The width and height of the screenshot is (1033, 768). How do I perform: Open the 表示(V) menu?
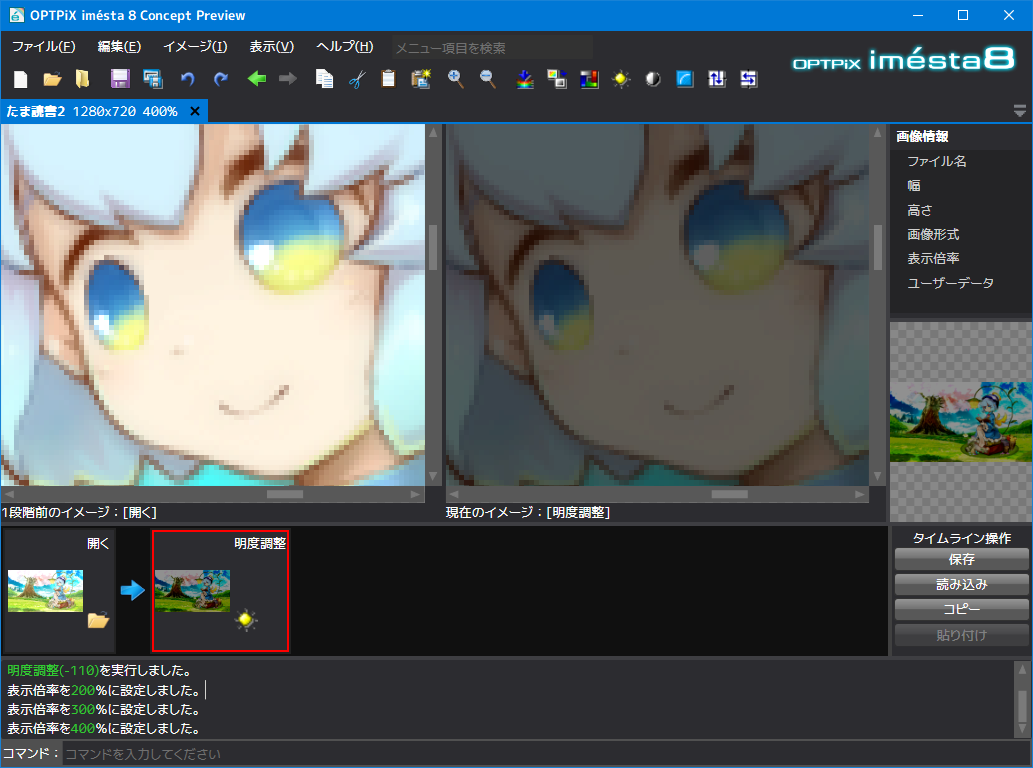[x=271, y=47]
